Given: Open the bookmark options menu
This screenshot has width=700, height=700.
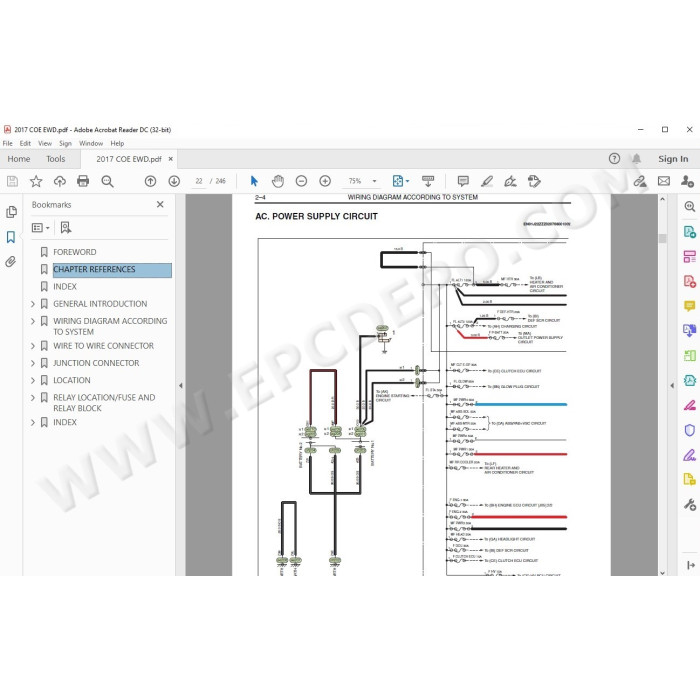Looking at the screenshot, I should (x=41, y=228).
